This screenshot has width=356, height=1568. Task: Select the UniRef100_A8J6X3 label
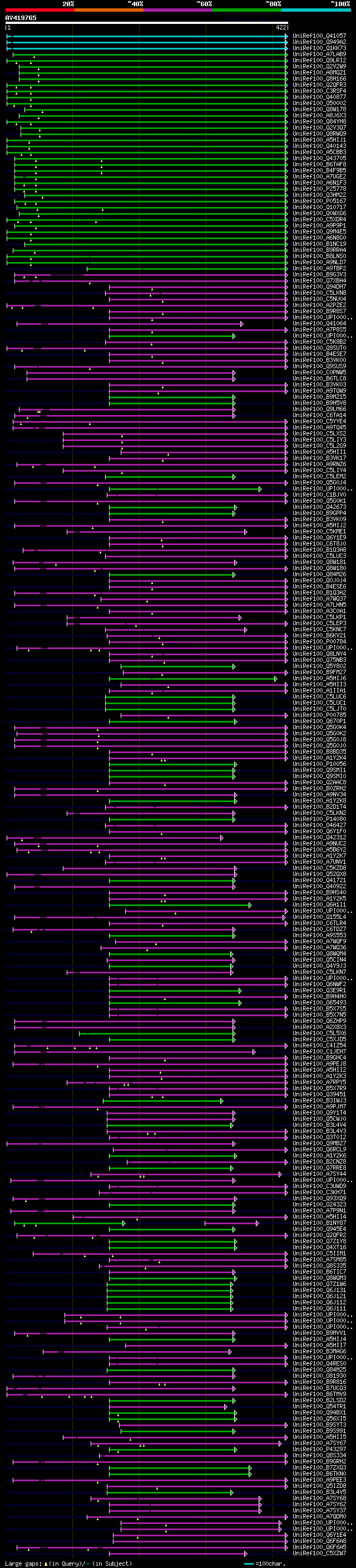click(319, 116)
